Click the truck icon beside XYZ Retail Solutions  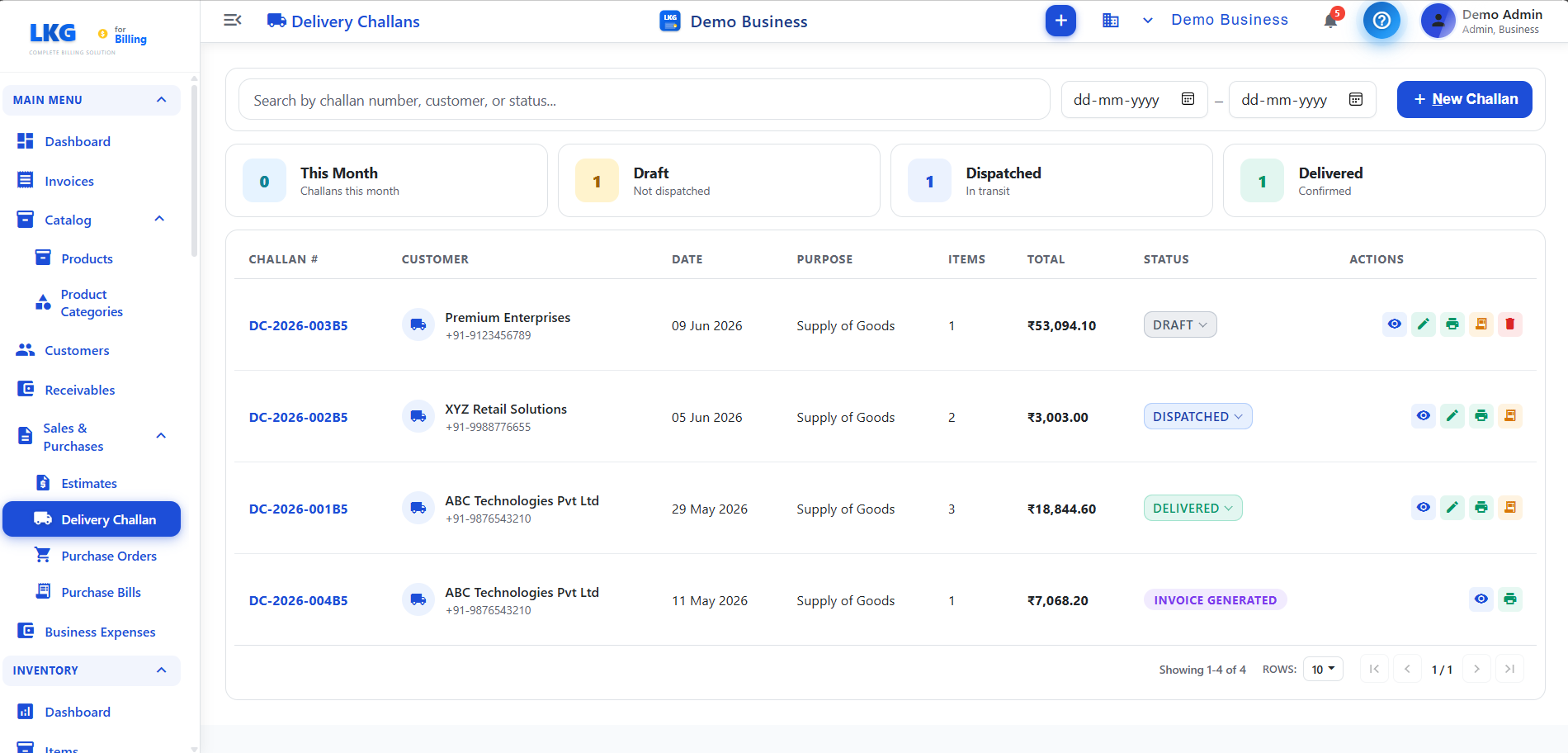(418, 416)
